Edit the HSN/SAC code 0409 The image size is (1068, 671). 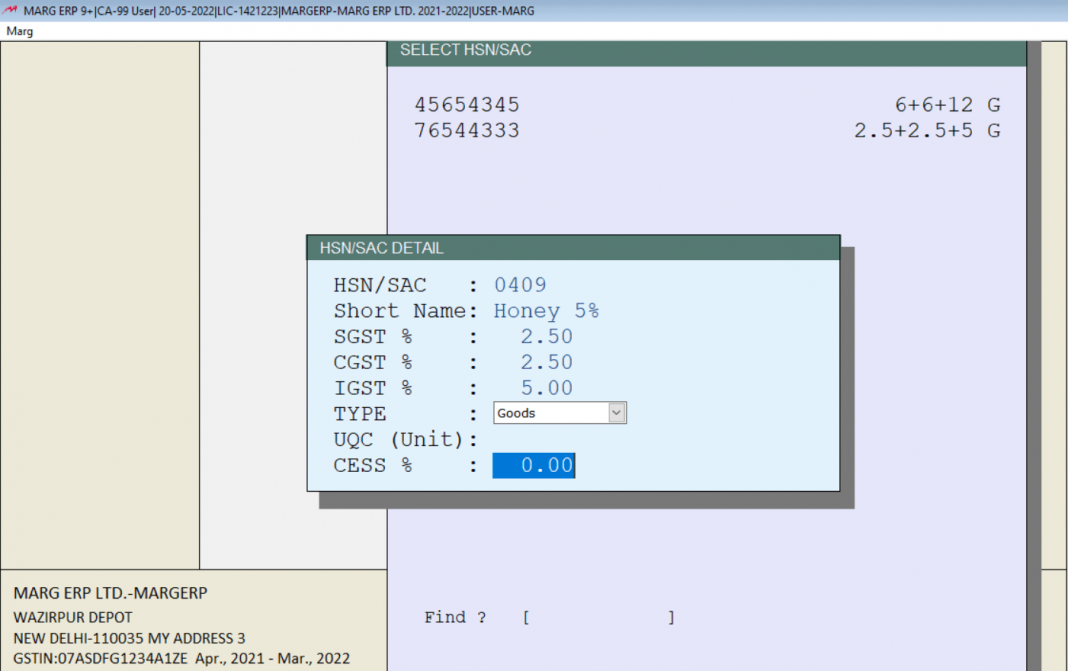coord(520,285)
